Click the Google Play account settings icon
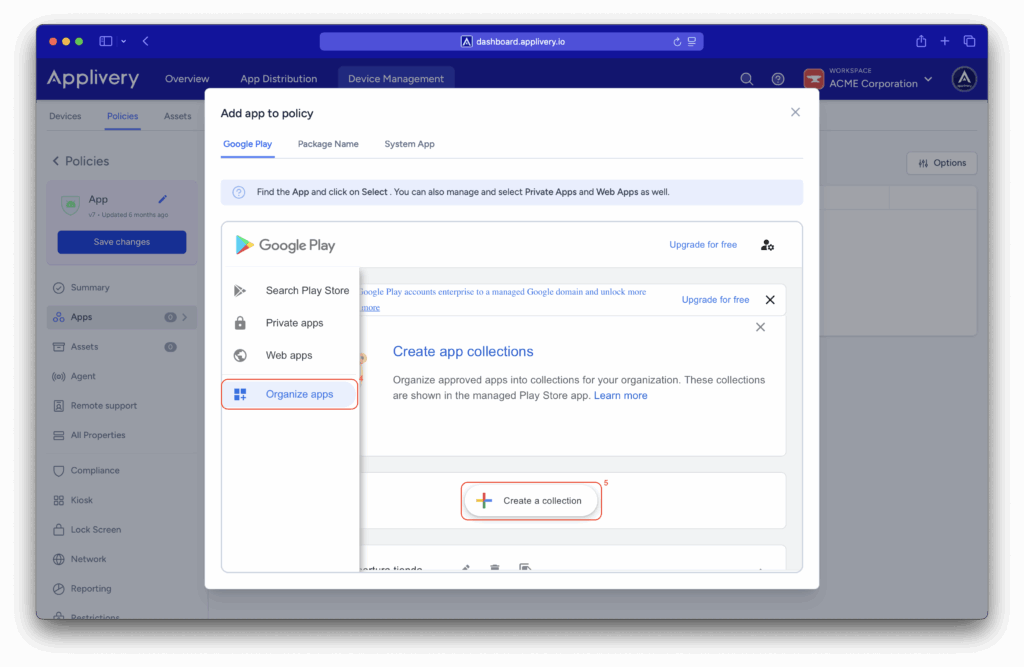Viewport: 1024px width, 667px height. pos(767,245)
